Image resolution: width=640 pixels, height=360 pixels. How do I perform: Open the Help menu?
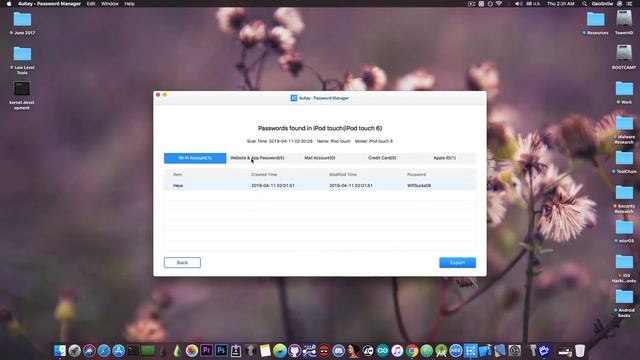tap(129, 4)
